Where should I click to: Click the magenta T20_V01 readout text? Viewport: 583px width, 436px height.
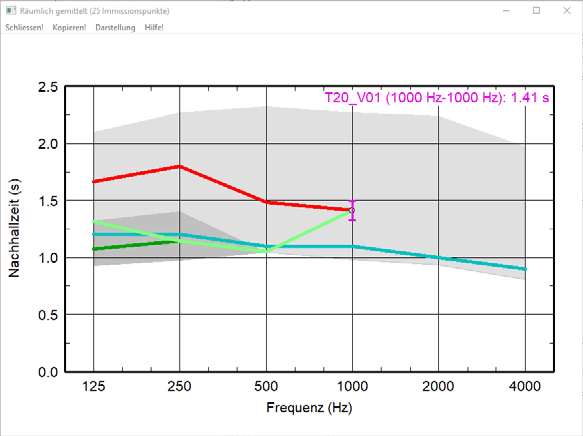point(437,97)
